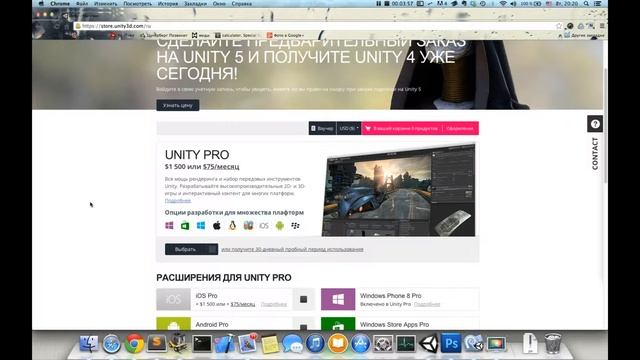Image resolution: width=640 pixels, height=360 pixels.
Task: Bookmark this page with the star icon
Action: pos(559,26)
